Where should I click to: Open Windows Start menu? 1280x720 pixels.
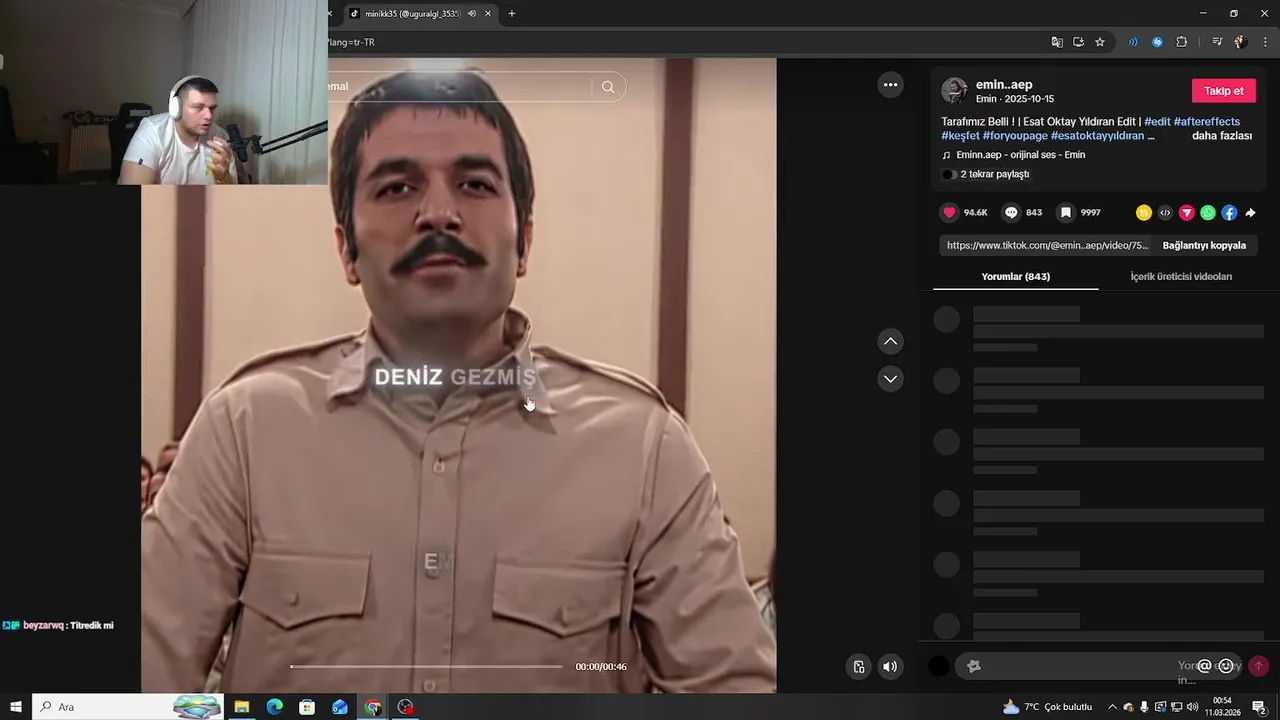15,707
